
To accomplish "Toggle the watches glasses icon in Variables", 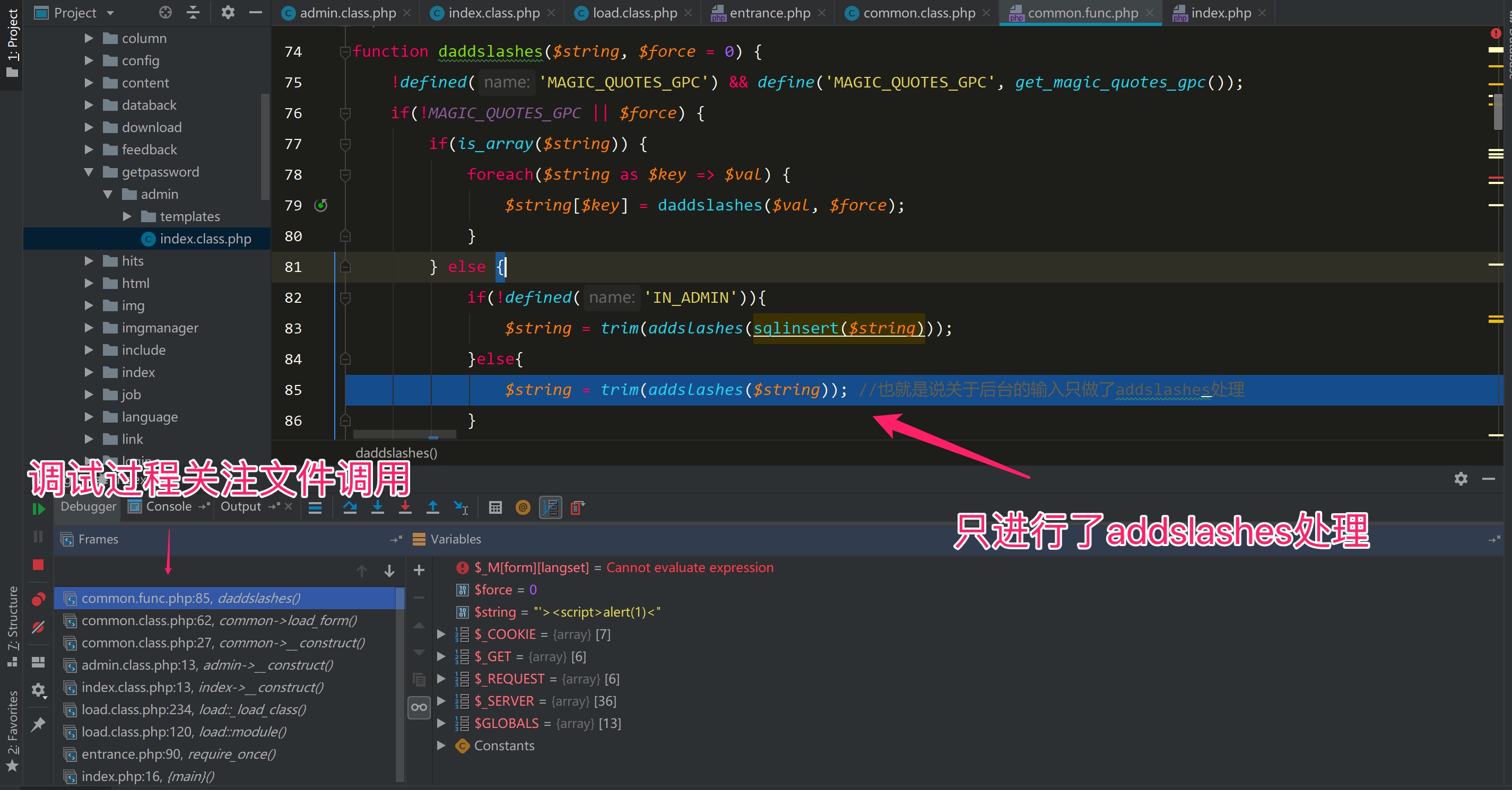I will (419, 707).
